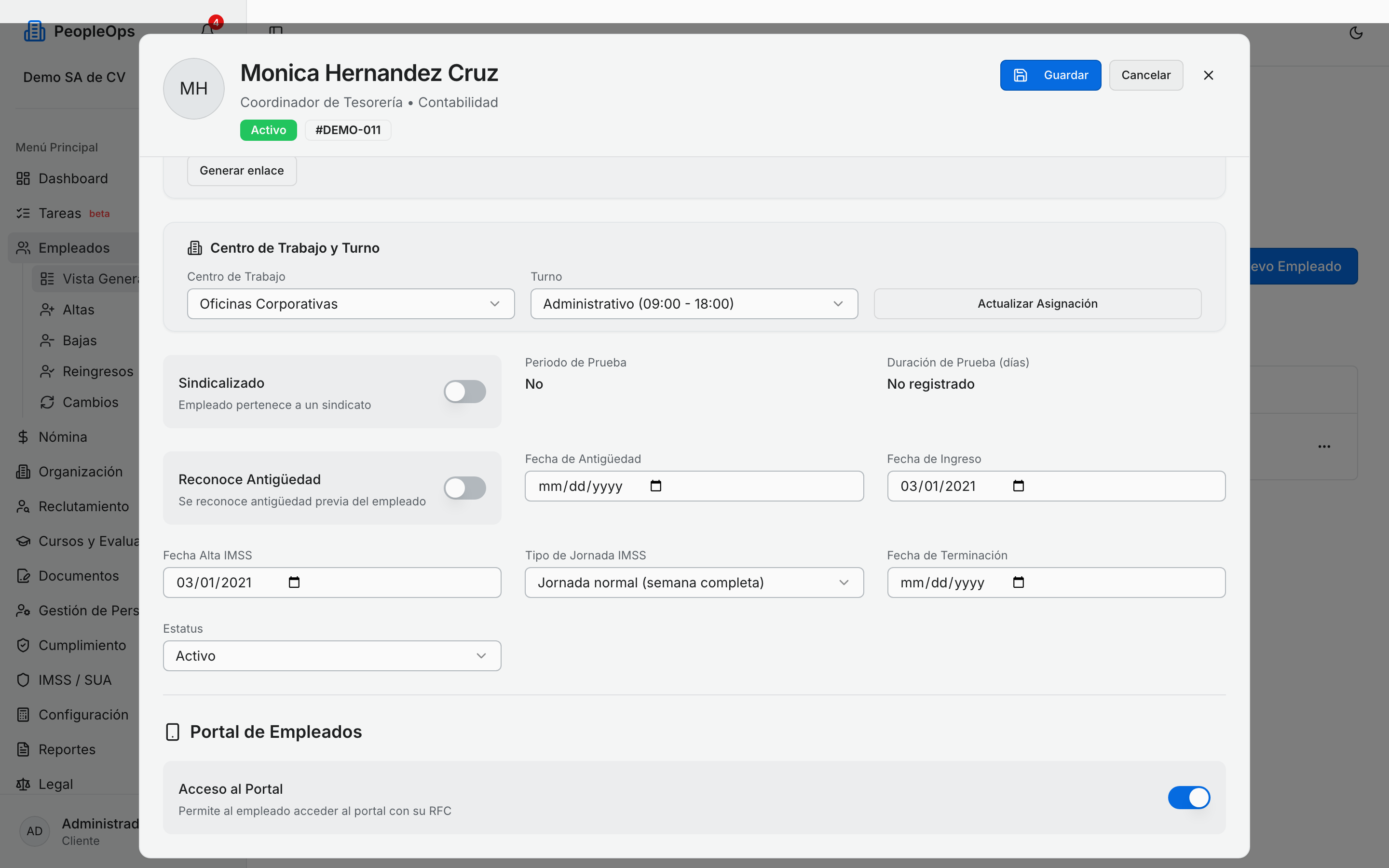The height and width of the screenshot is (868, 1389).
Task: Click the Empleados people icon
Action: (x=23, y=248)
